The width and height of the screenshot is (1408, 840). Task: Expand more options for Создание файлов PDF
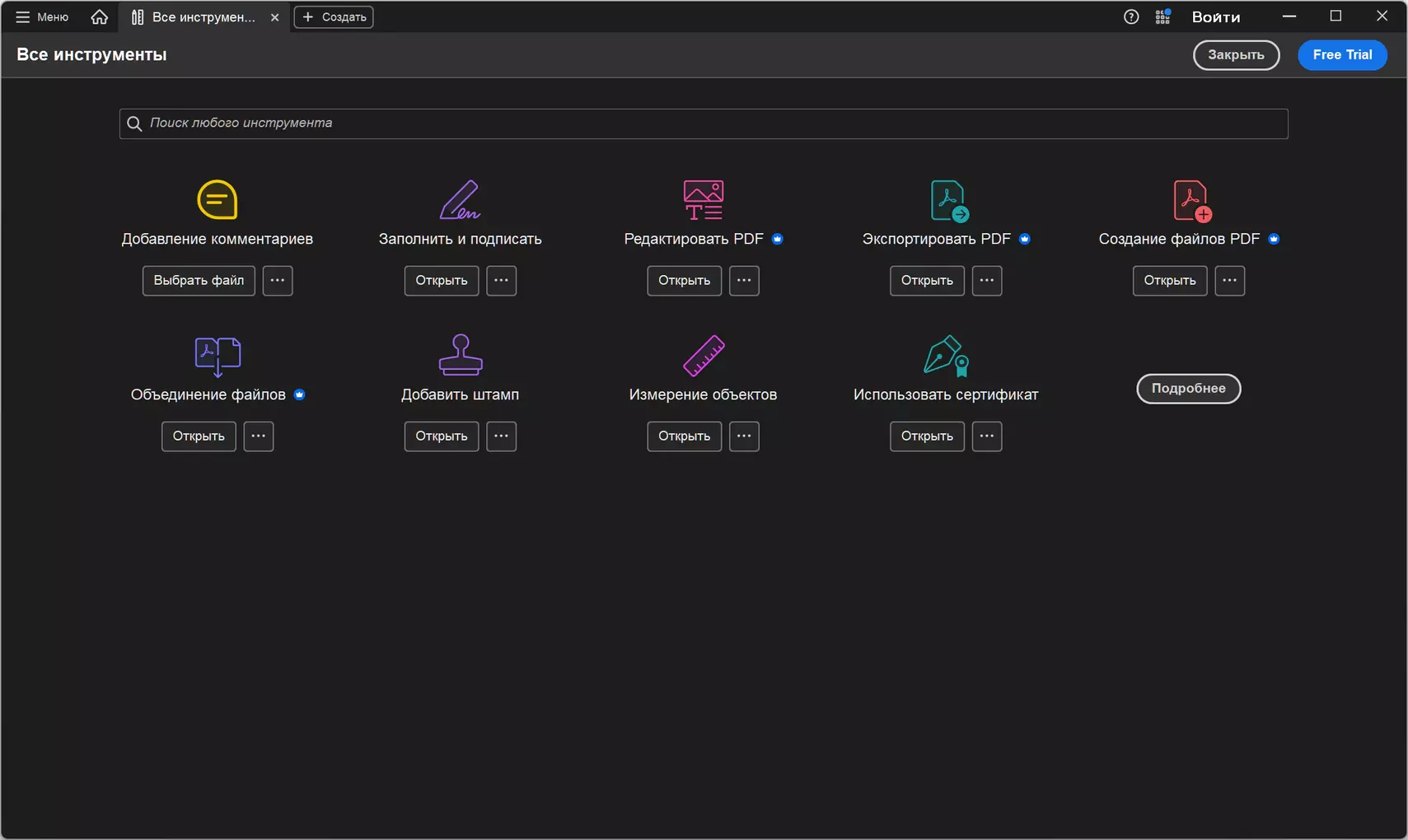pos(1230,280)
